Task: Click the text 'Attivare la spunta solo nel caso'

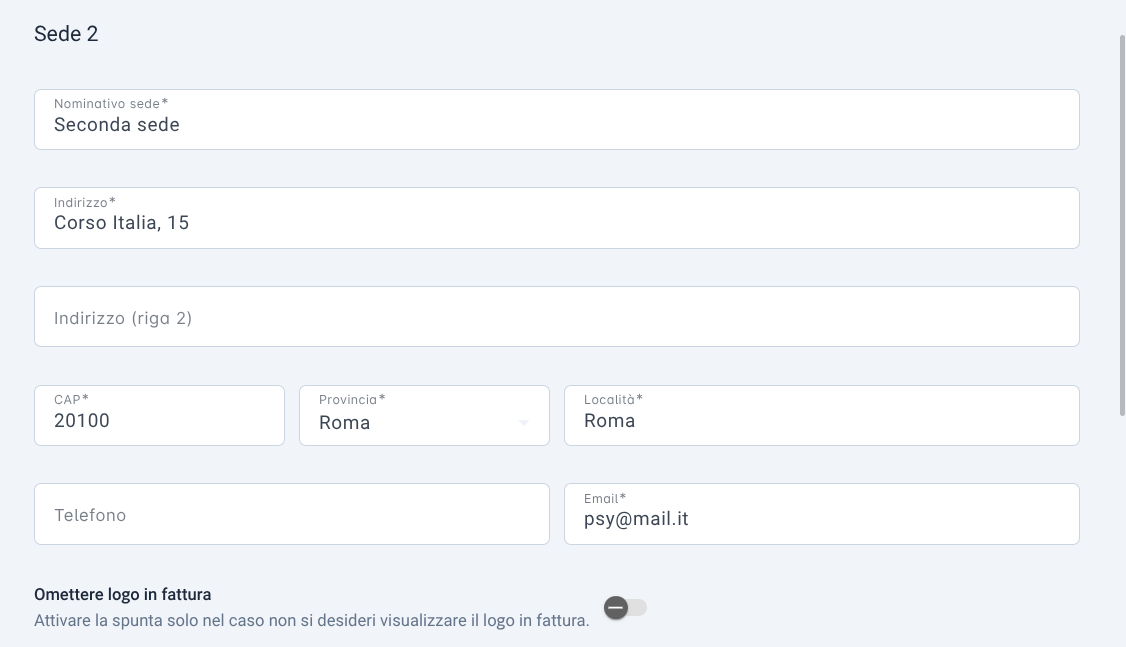Action: pos(150,620)
